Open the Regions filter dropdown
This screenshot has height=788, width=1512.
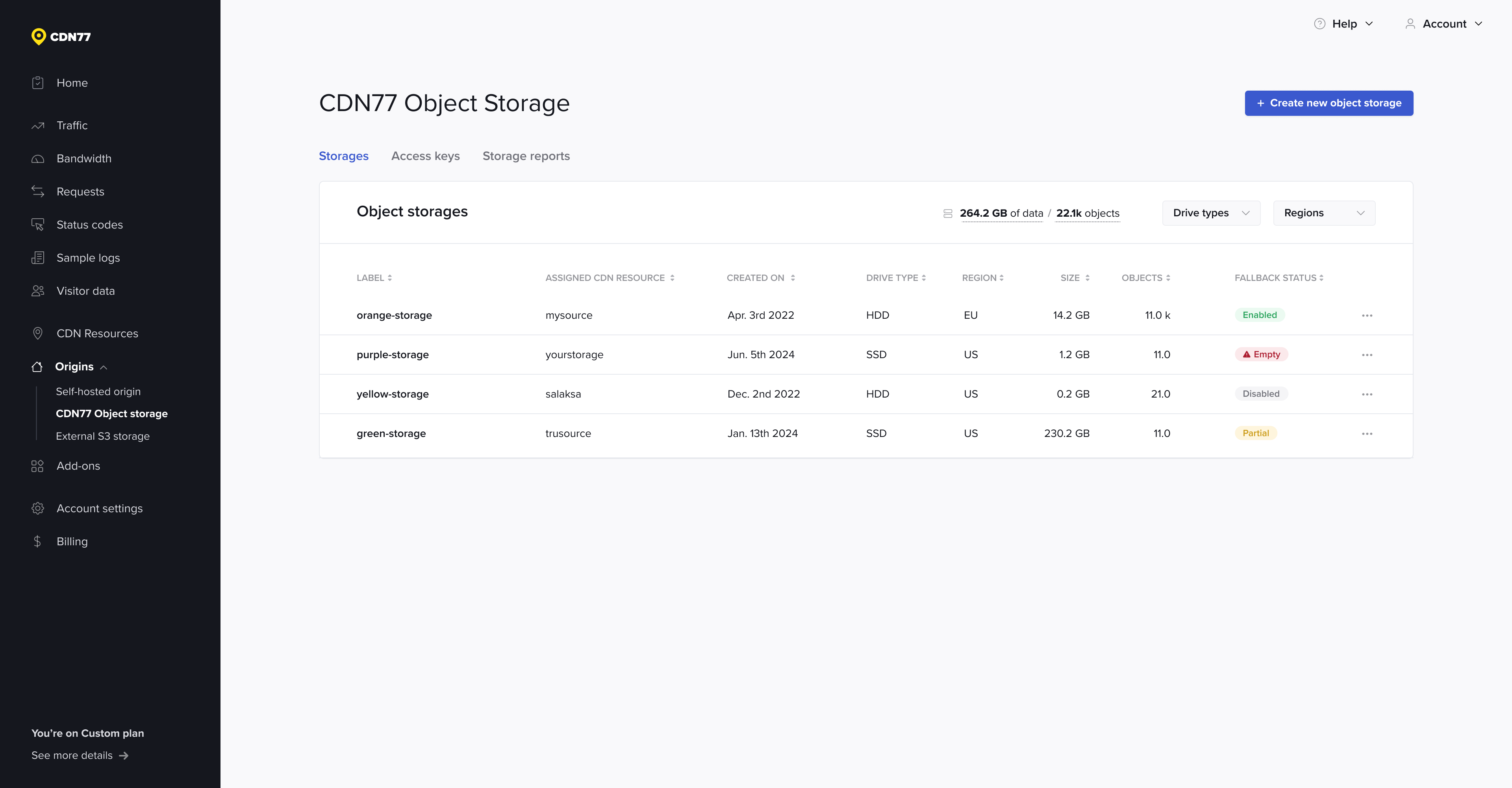click(1323, 212)
